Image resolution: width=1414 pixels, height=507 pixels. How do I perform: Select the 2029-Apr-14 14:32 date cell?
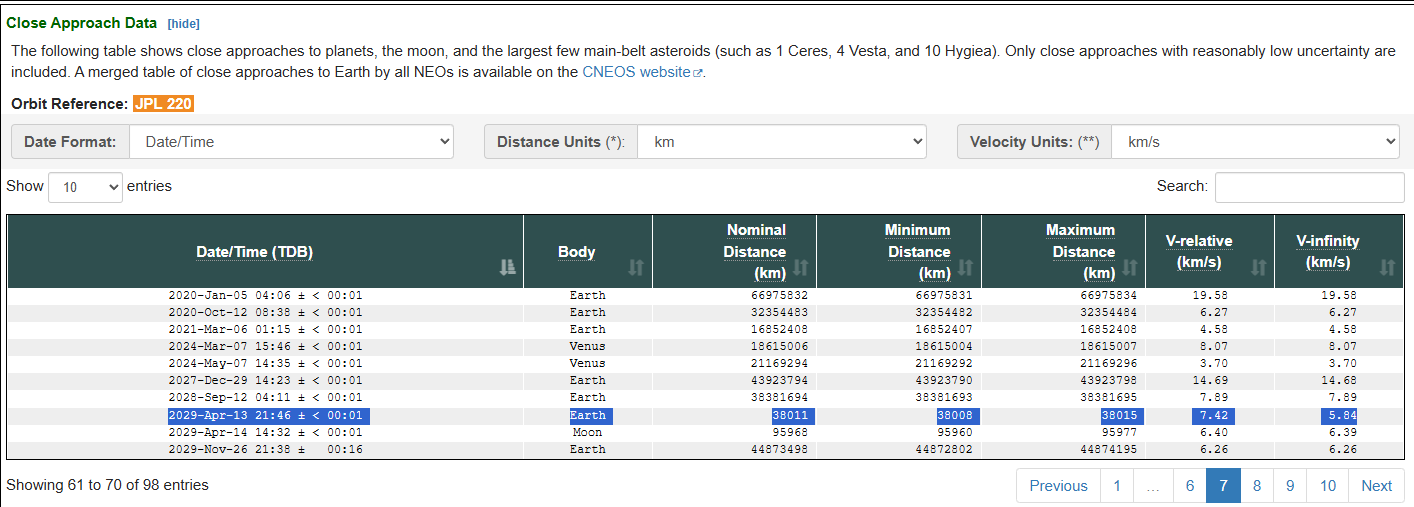click(265, 432)
